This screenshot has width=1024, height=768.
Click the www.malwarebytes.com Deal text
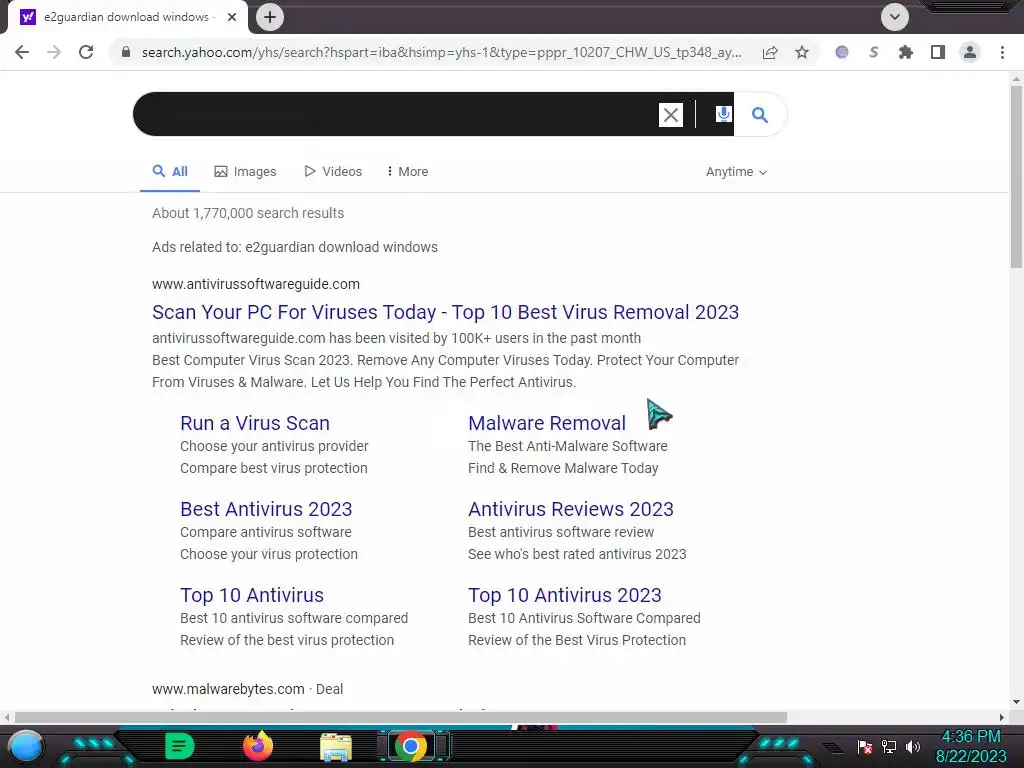pos(248,689)
